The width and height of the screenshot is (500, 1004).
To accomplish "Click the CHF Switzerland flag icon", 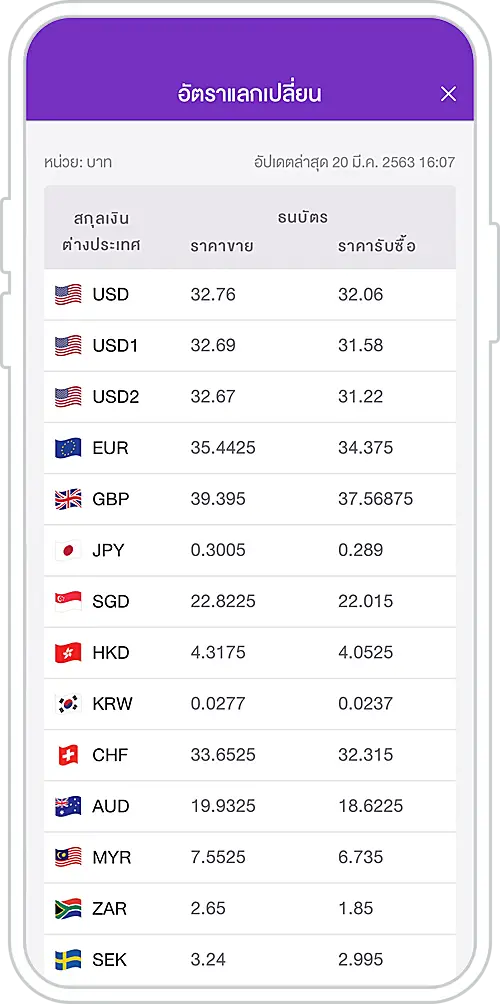I will pyautogui.click(x=68, y=755).
